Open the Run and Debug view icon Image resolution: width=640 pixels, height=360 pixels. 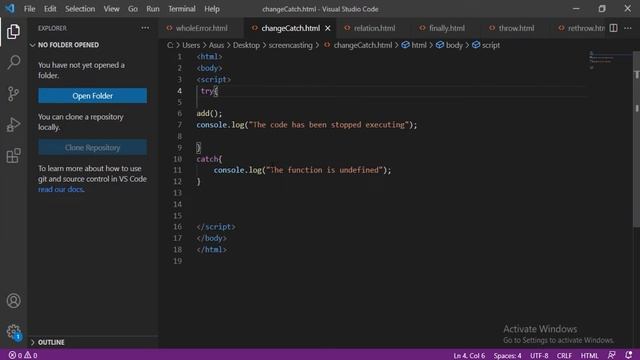click(x=13, y=125)
